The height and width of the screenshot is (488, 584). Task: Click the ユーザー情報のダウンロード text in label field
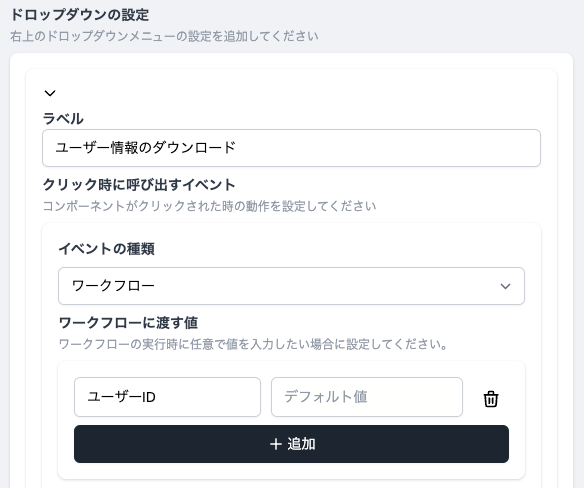click(x=146, y=148)
